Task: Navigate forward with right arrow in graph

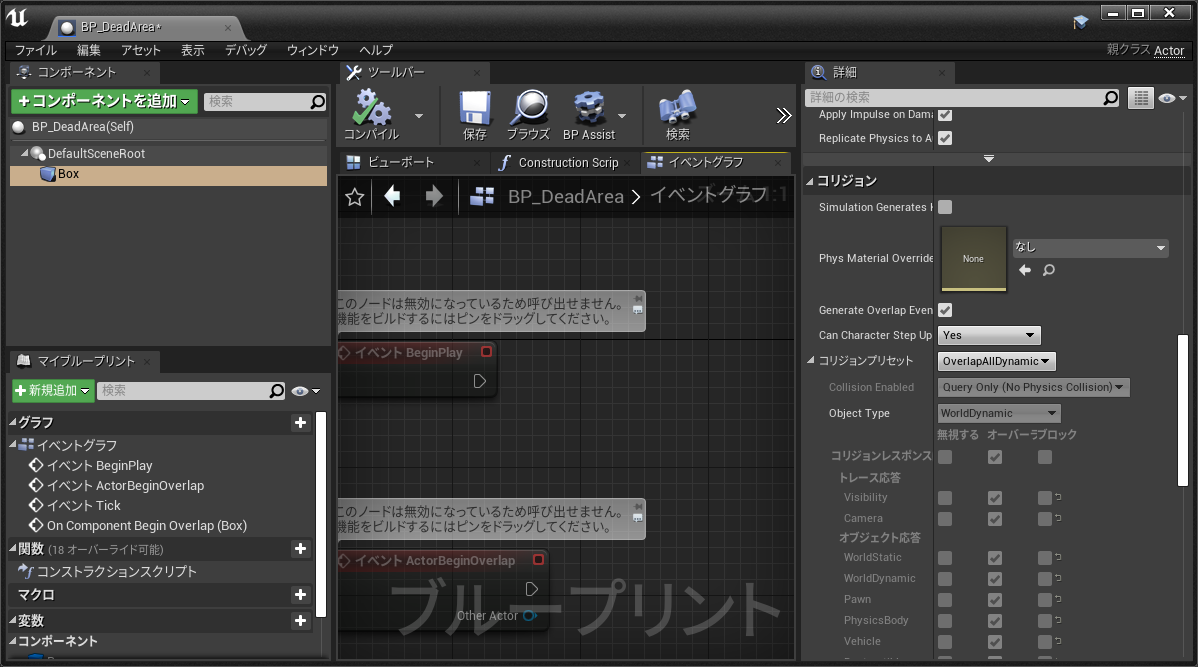Action: point(434,196)
